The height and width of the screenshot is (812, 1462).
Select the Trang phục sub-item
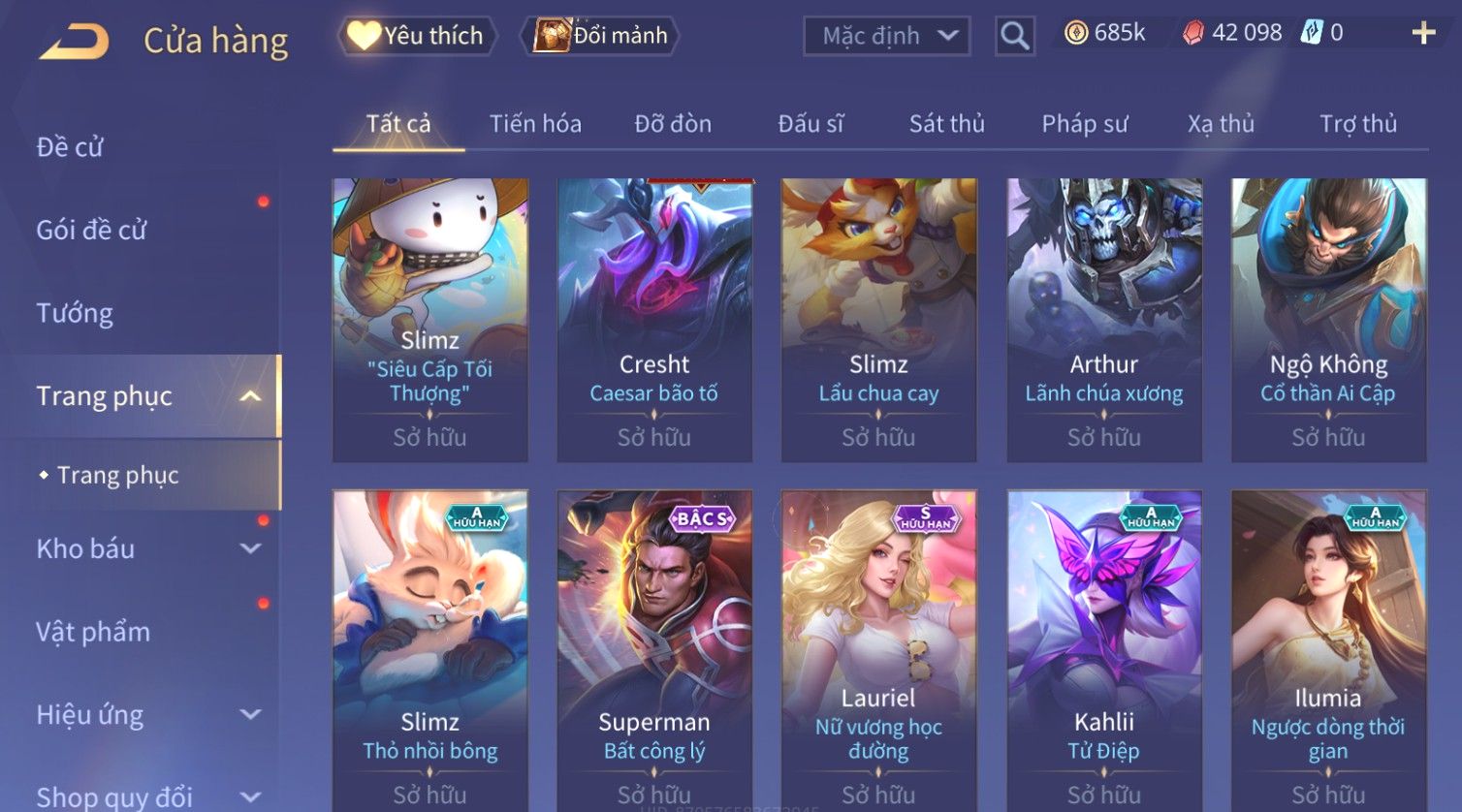[x=118, y=475]
